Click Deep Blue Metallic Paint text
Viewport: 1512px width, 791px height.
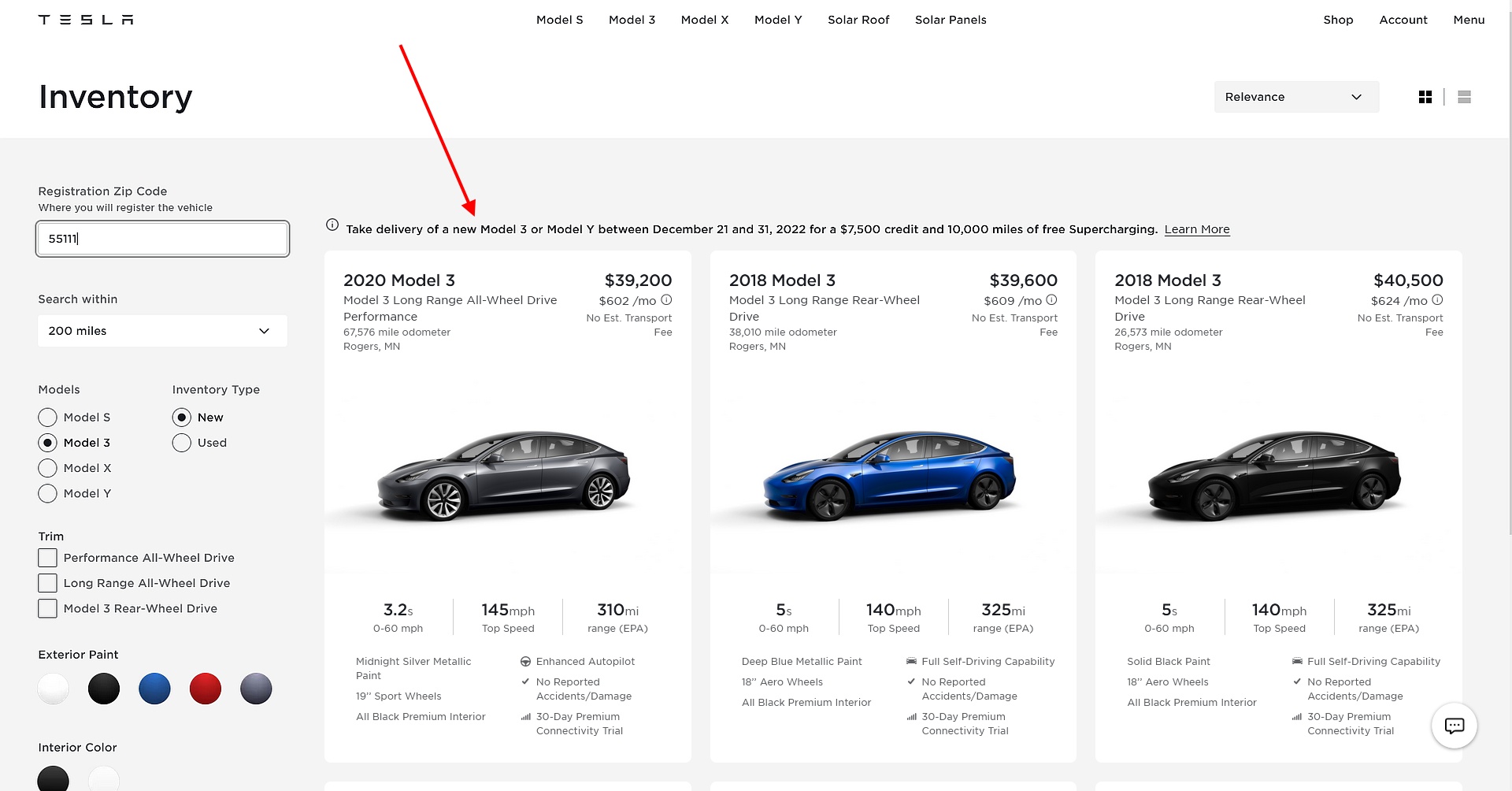point(802,662)
